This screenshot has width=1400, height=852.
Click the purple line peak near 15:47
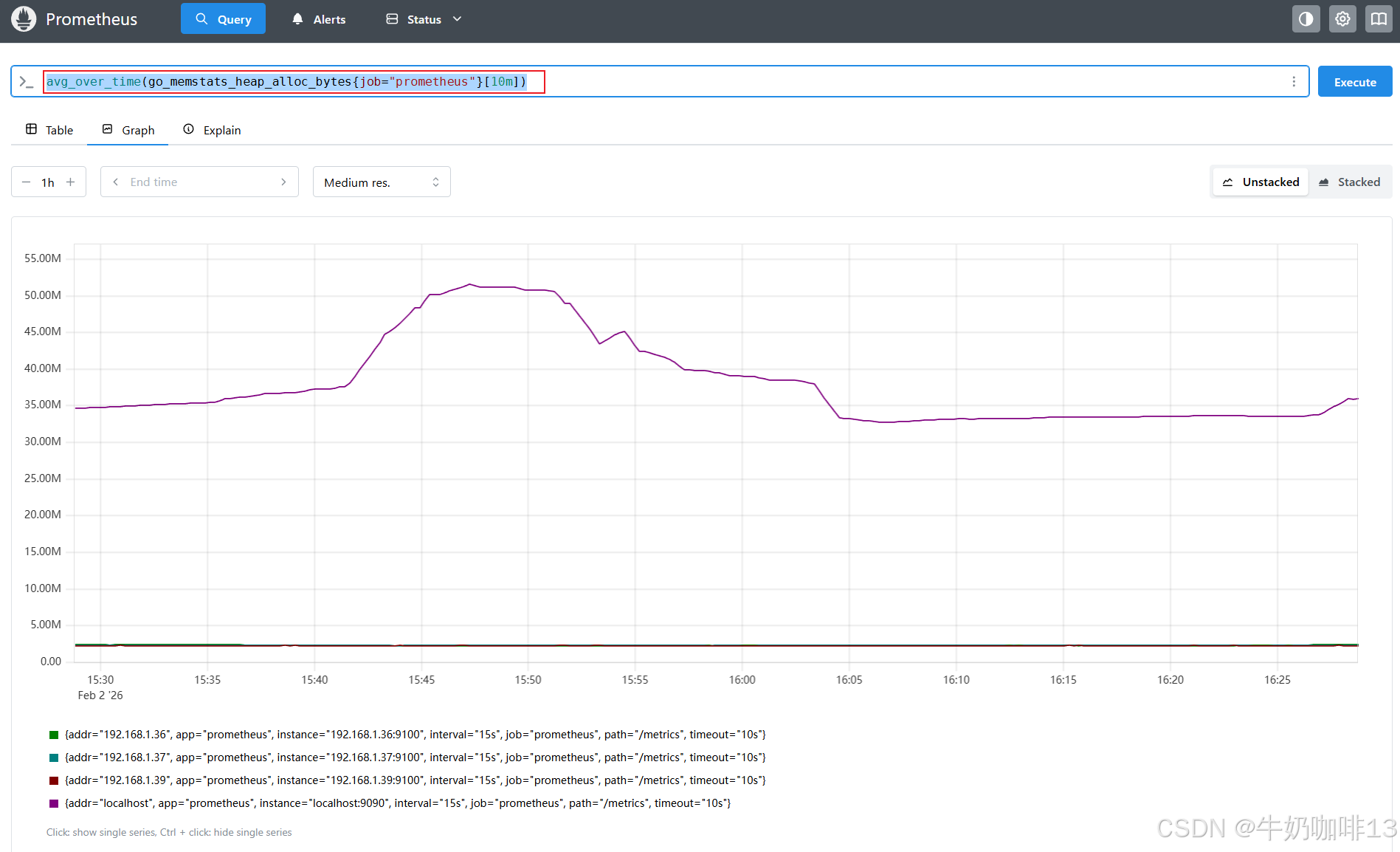469,284
